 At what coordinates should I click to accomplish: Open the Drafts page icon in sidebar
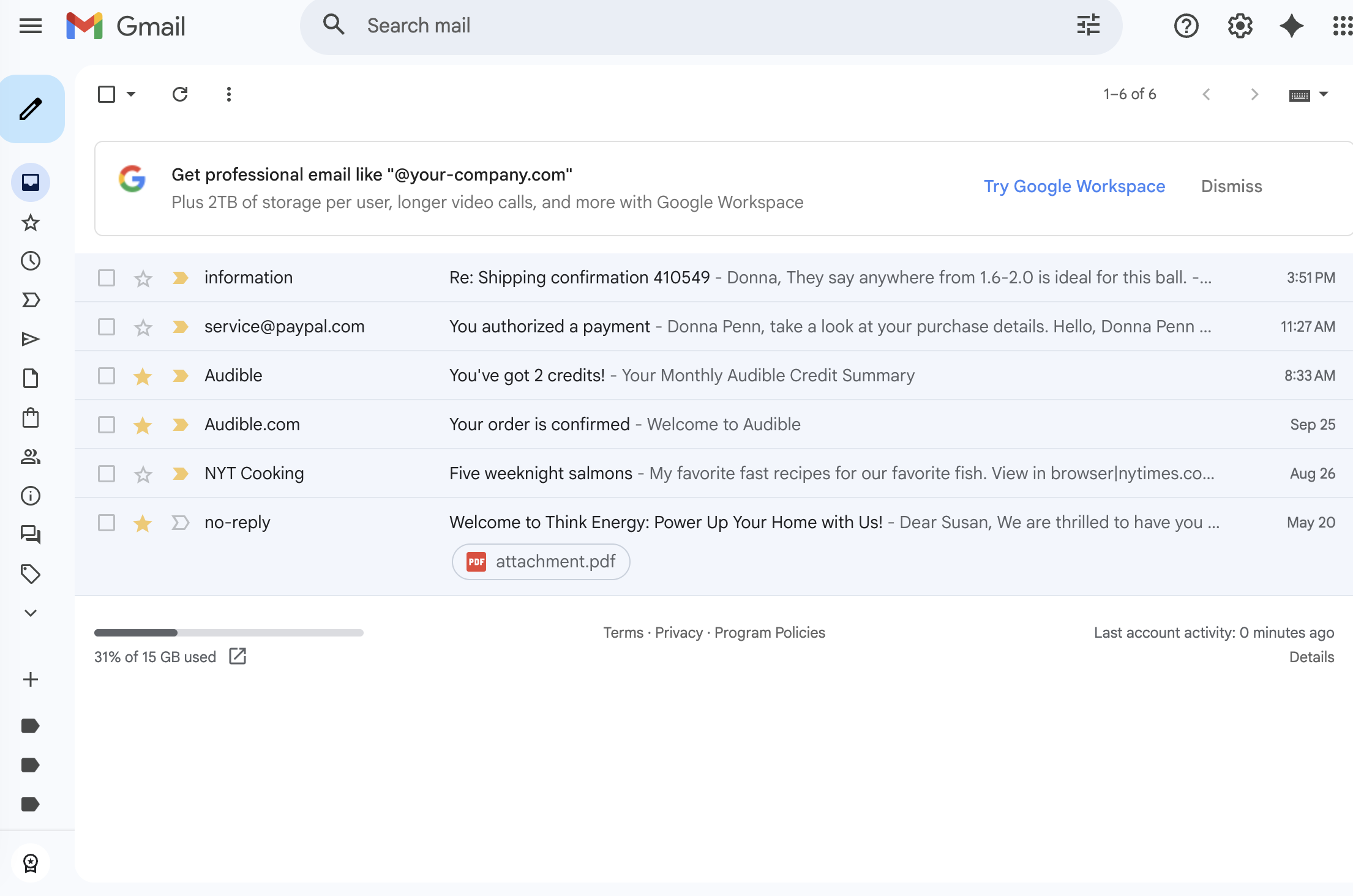[x=31, y=378]
